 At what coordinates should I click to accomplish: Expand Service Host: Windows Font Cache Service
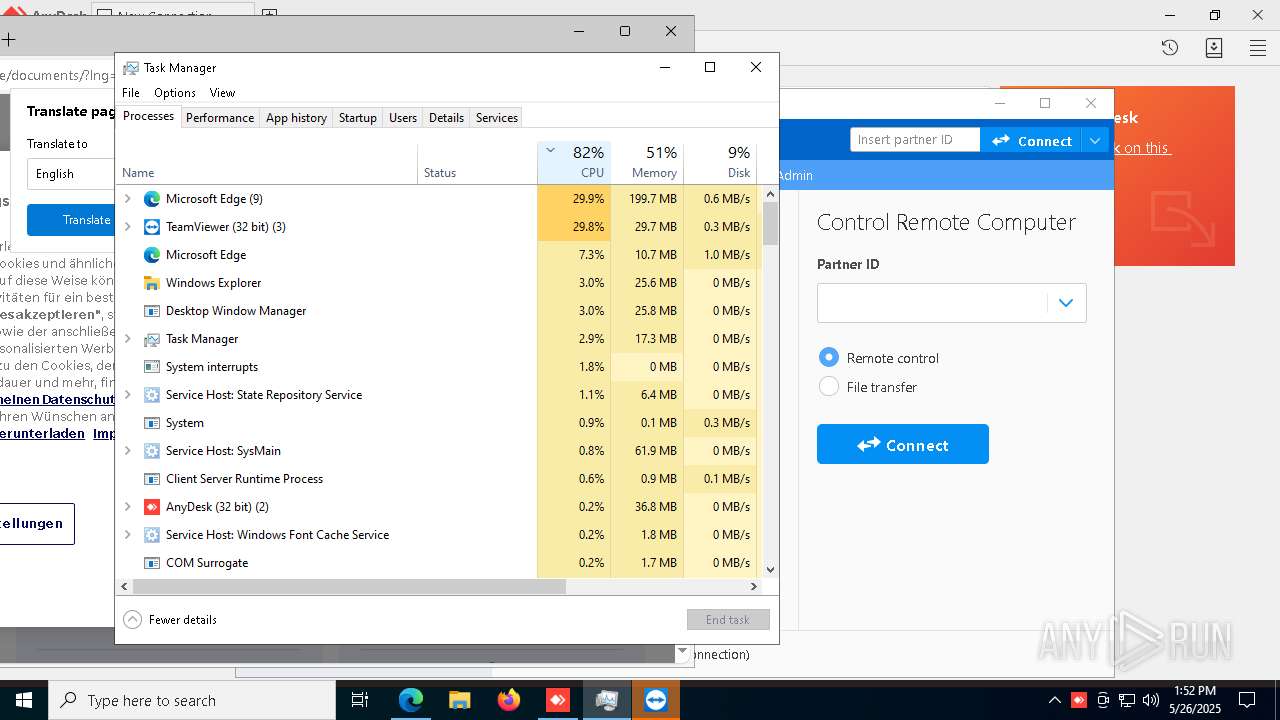[x=127, y=535]
